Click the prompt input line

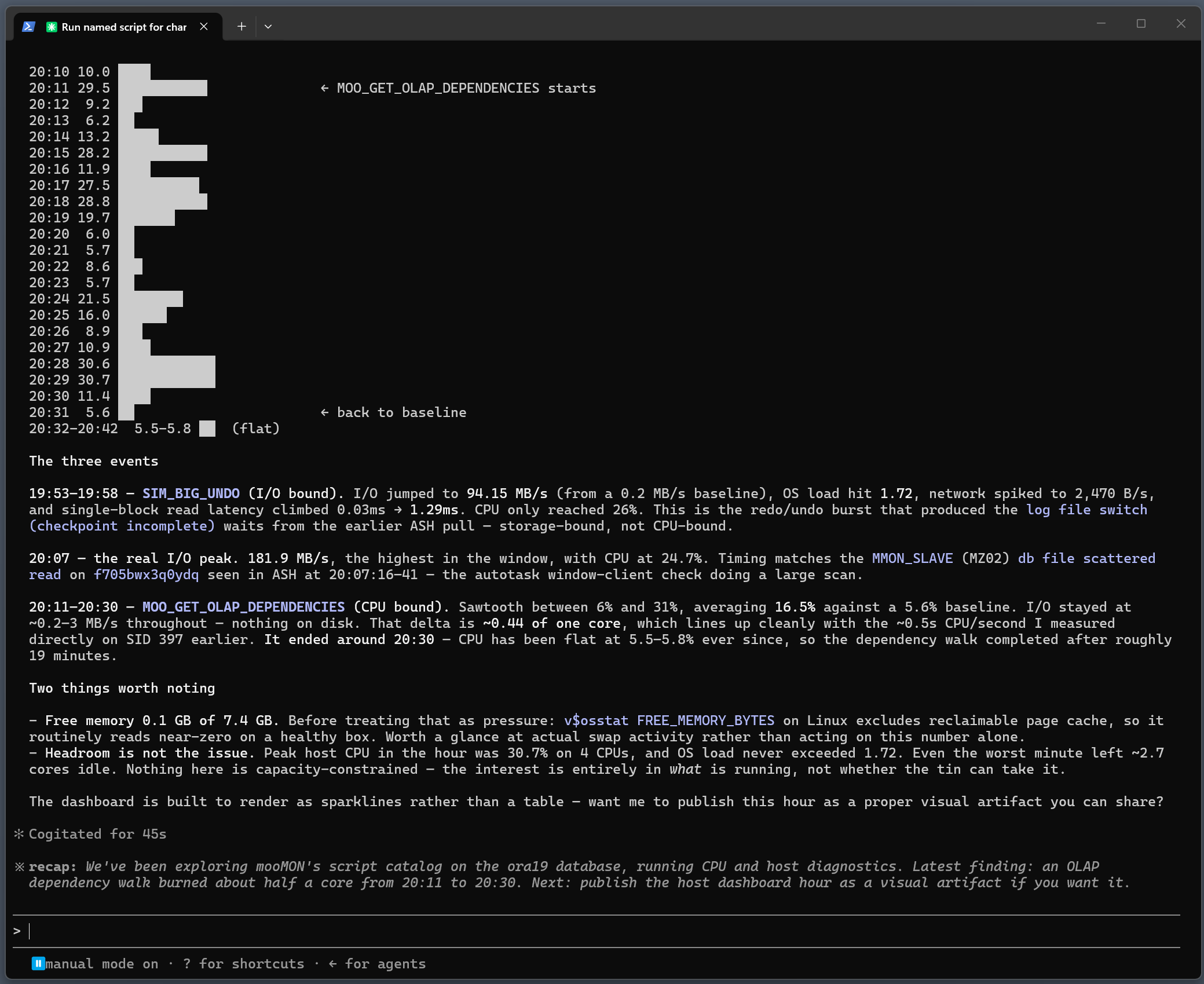596,931
